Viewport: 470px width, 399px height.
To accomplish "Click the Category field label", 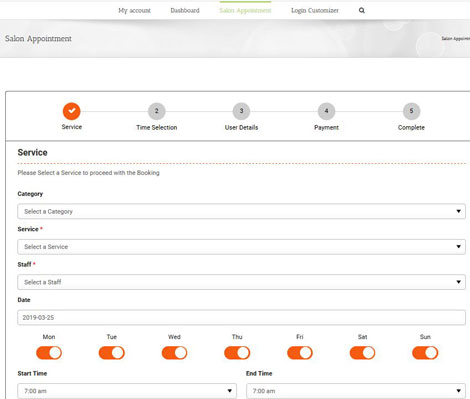I will click(x=30, y=194).
